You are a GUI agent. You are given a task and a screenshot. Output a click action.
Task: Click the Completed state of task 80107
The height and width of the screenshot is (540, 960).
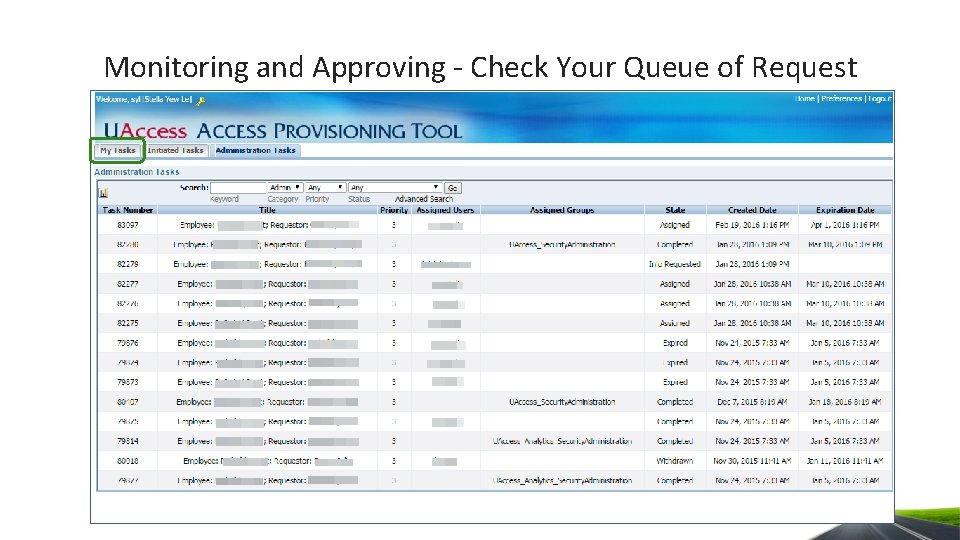[x=675, y=402]
